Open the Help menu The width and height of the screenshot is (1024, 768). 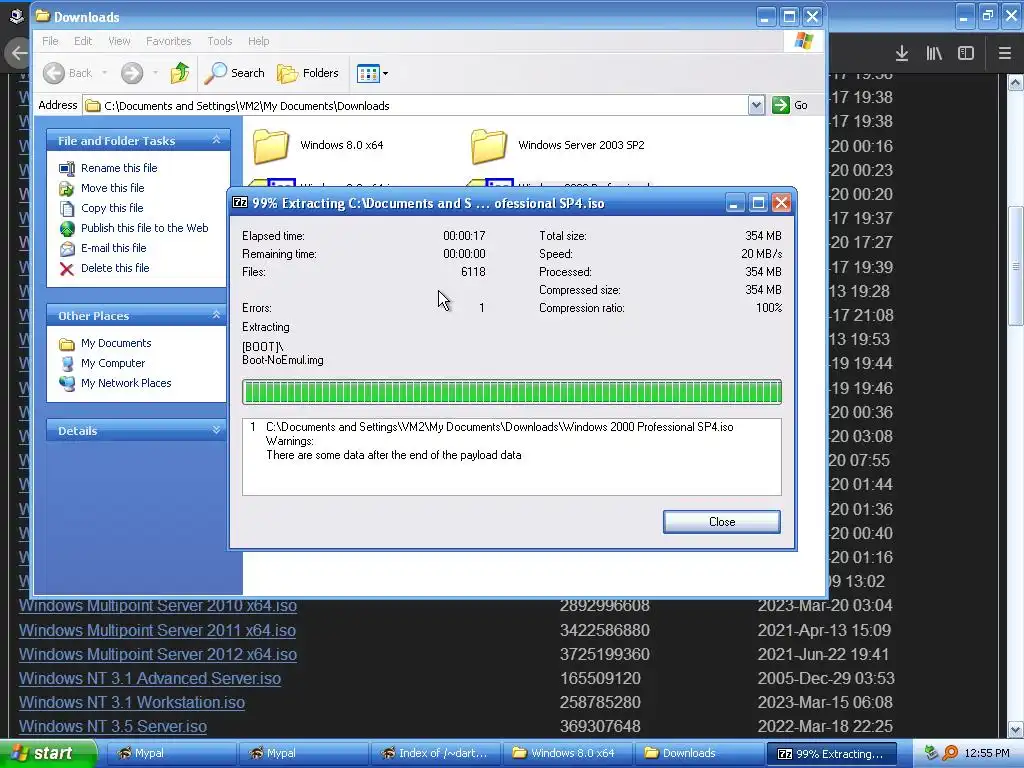(x=259, y=41)
